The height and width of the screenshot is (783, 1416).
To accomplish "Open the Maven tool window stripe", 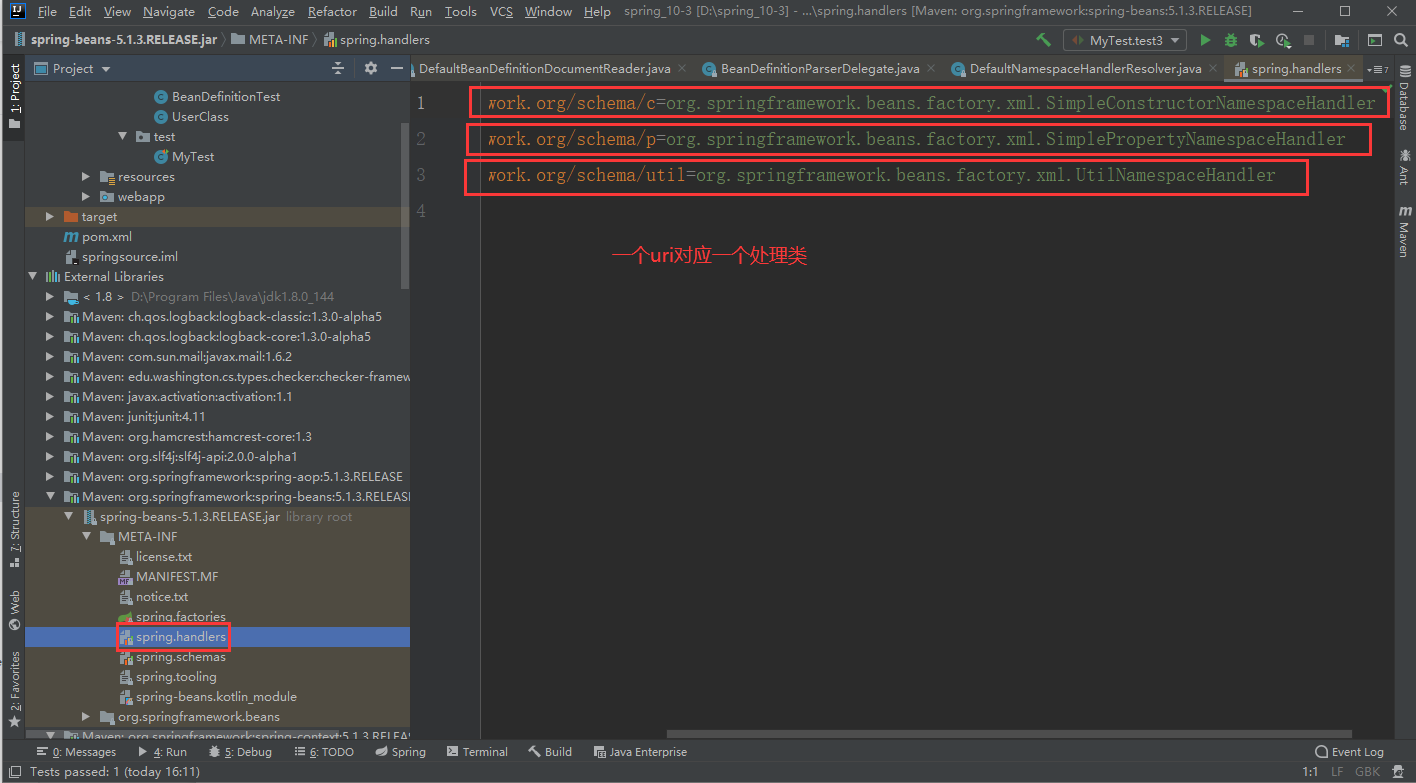I will click(x=1404, y=230).
